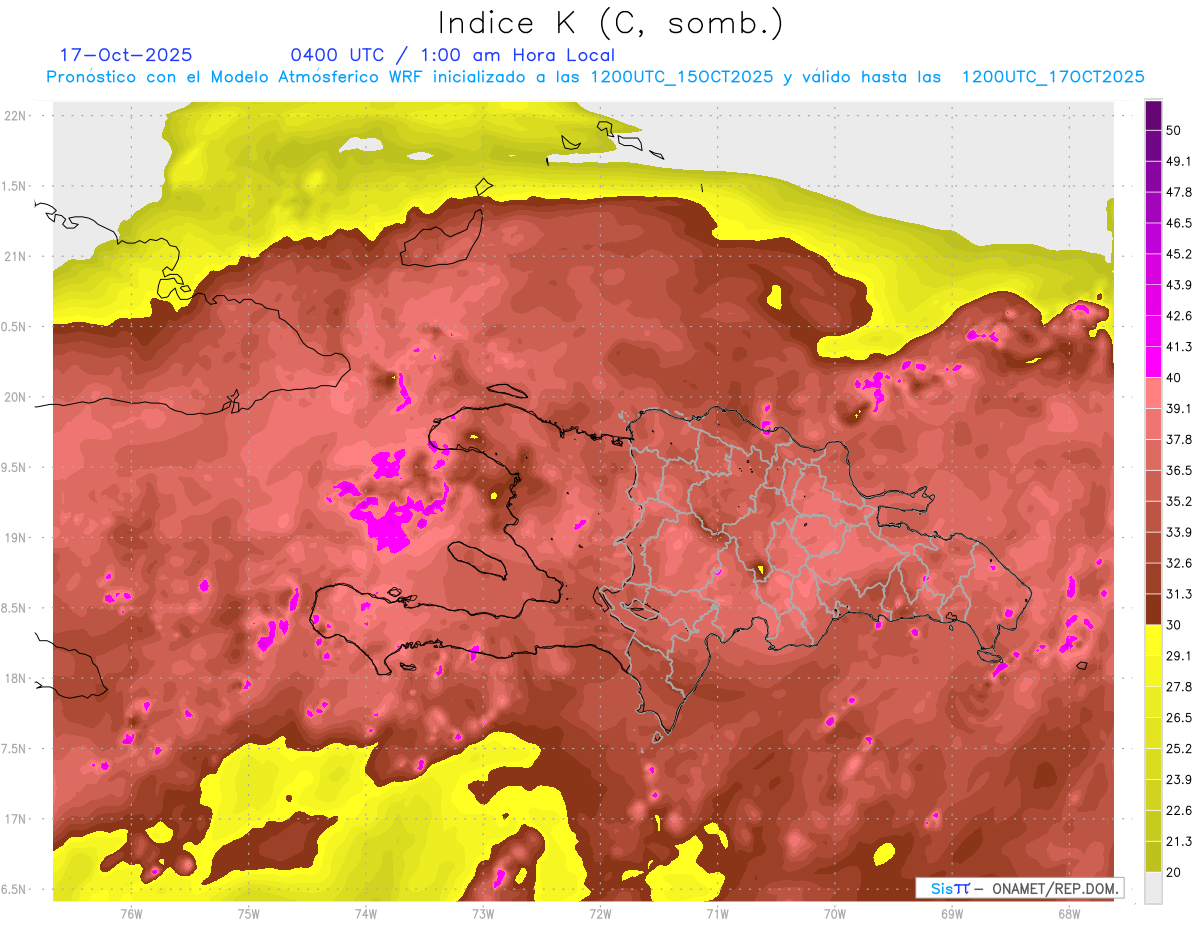
Task: Click the "69W" longitude label
Action: coord(952,914)
